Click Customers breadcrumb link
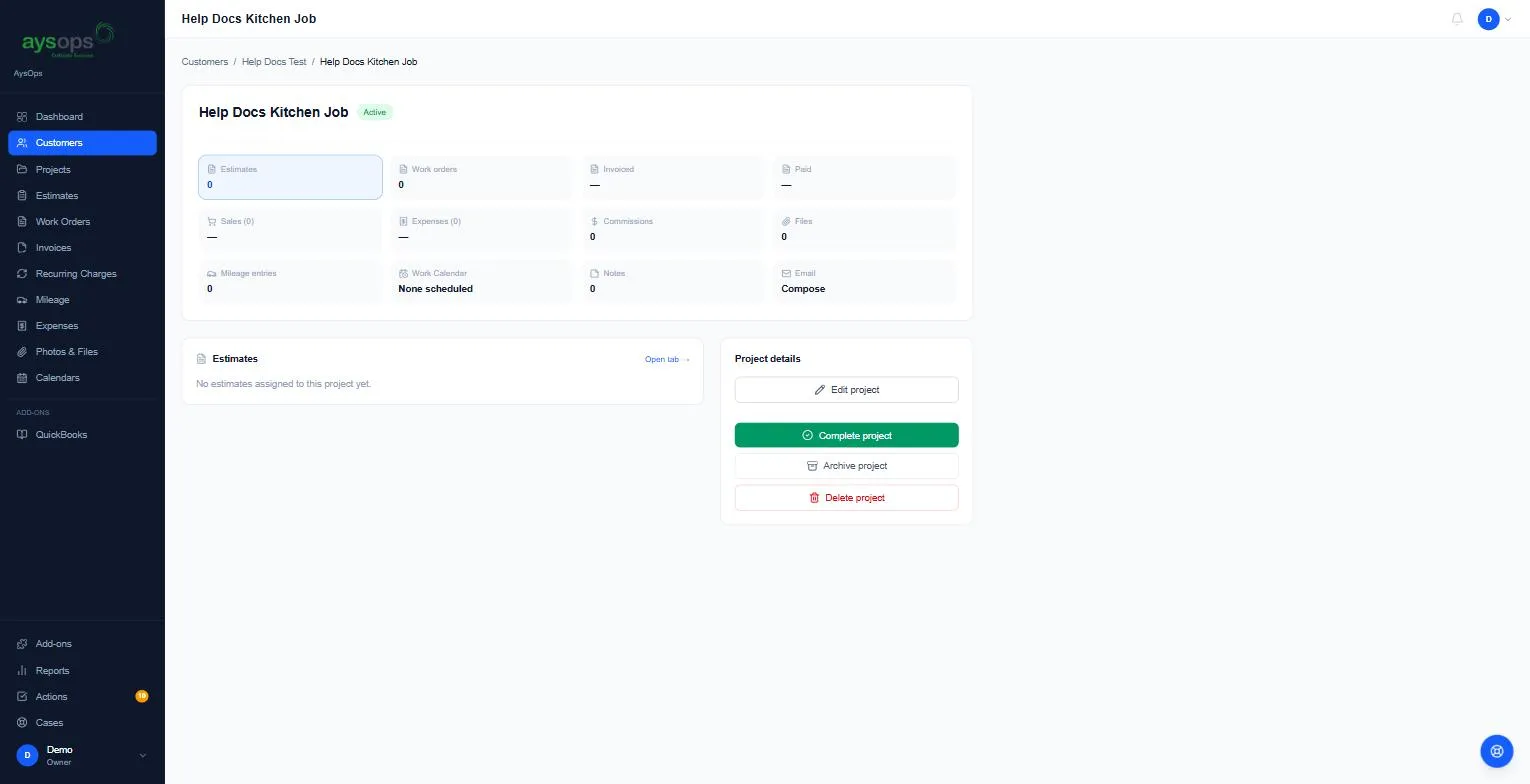This screenshot has height=784, width=1530. tap(205, 62)
